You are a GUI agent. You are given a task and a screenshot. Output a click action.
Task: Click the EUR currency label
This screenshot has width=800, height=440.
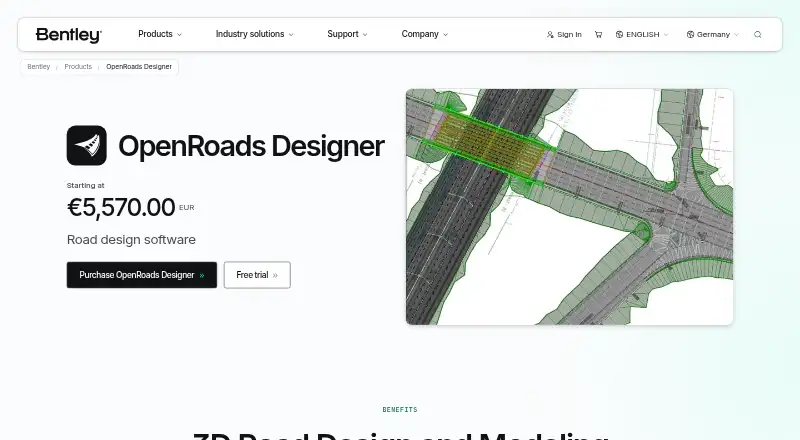coord(187,207)
